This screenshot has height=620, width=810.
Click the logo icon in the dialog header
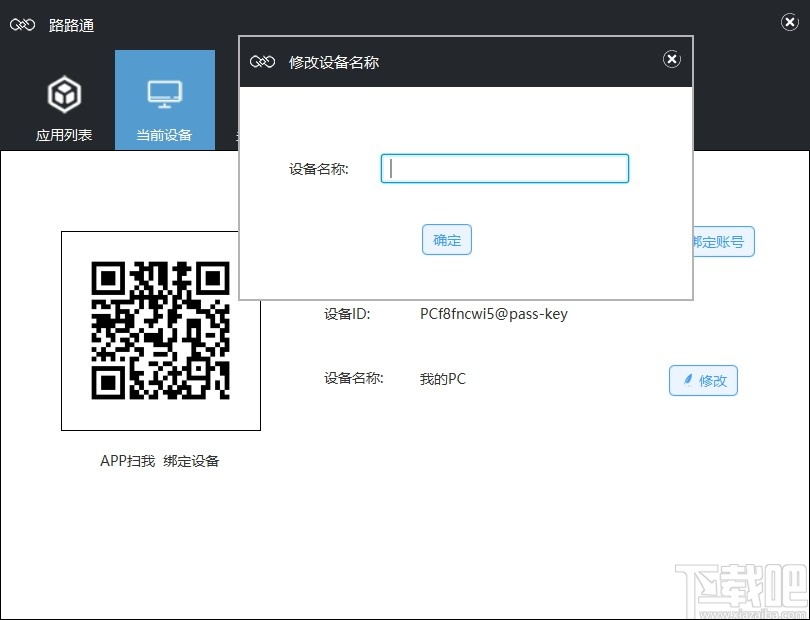[x=262, y=61]
